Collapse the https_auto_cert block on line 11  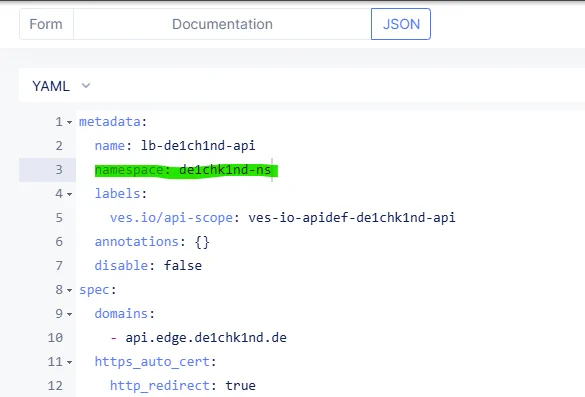coord(69,362)
